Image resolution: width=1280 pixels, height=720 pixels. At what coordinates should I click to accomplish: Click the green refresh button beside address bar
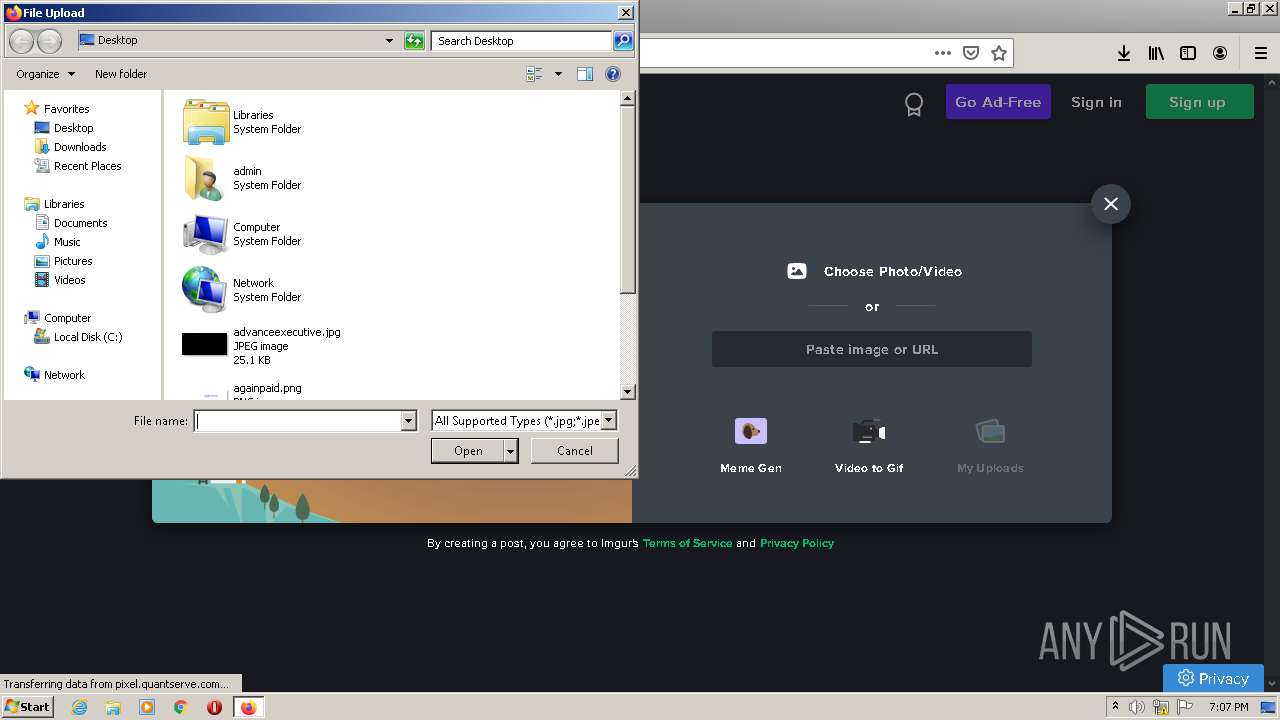coord(414,41)
